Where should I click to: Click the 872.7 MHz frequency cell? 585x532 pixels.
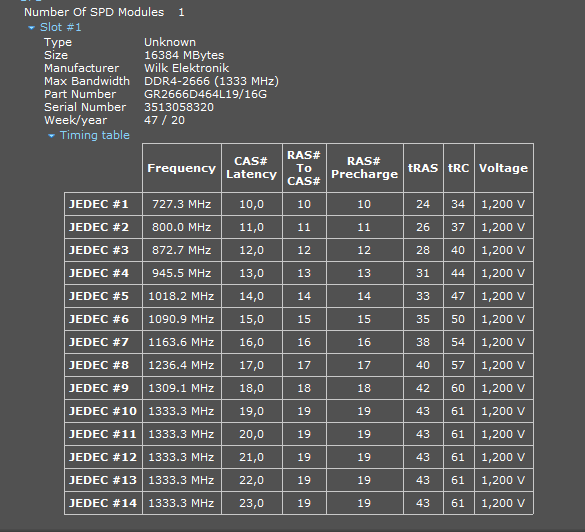(x=182, y=250)
